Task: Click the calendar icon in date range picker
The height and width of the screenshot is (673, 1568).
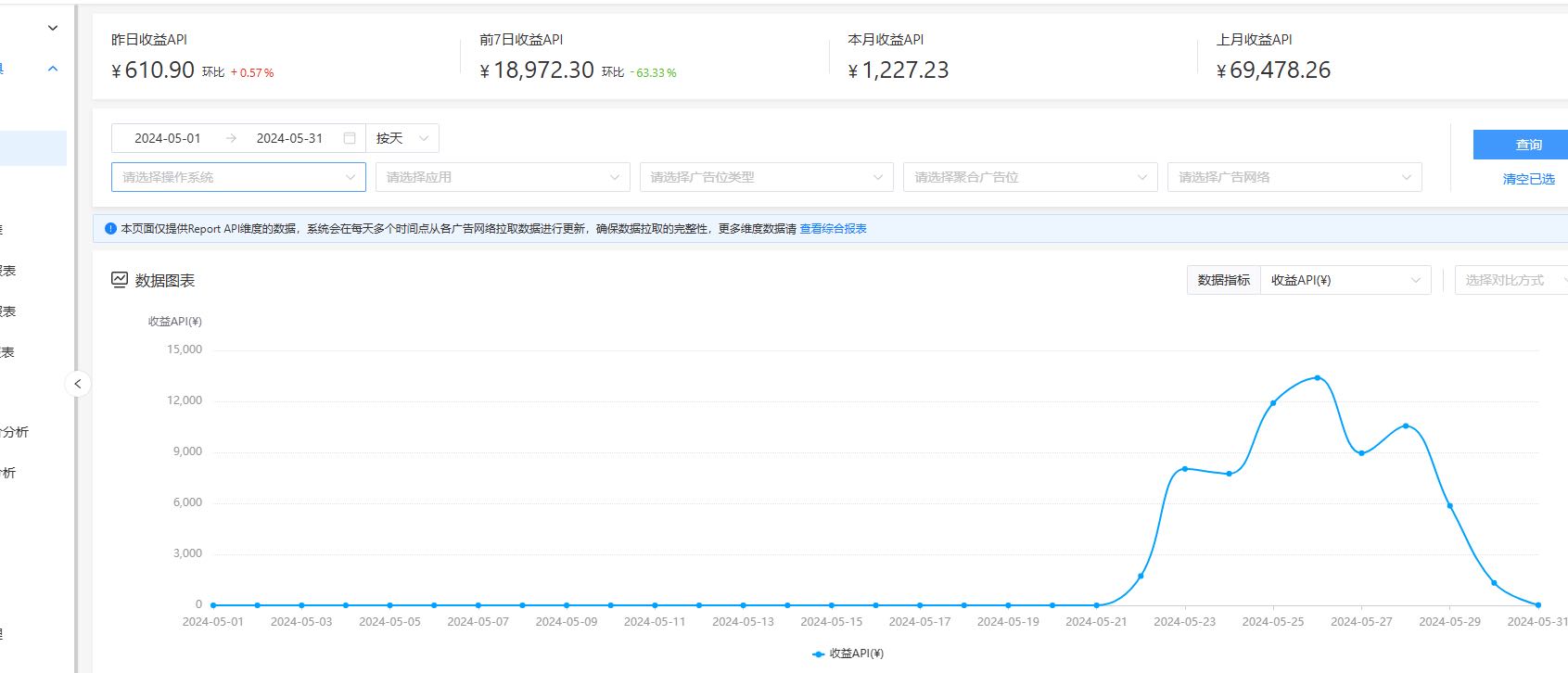Action: coord(350,138)
